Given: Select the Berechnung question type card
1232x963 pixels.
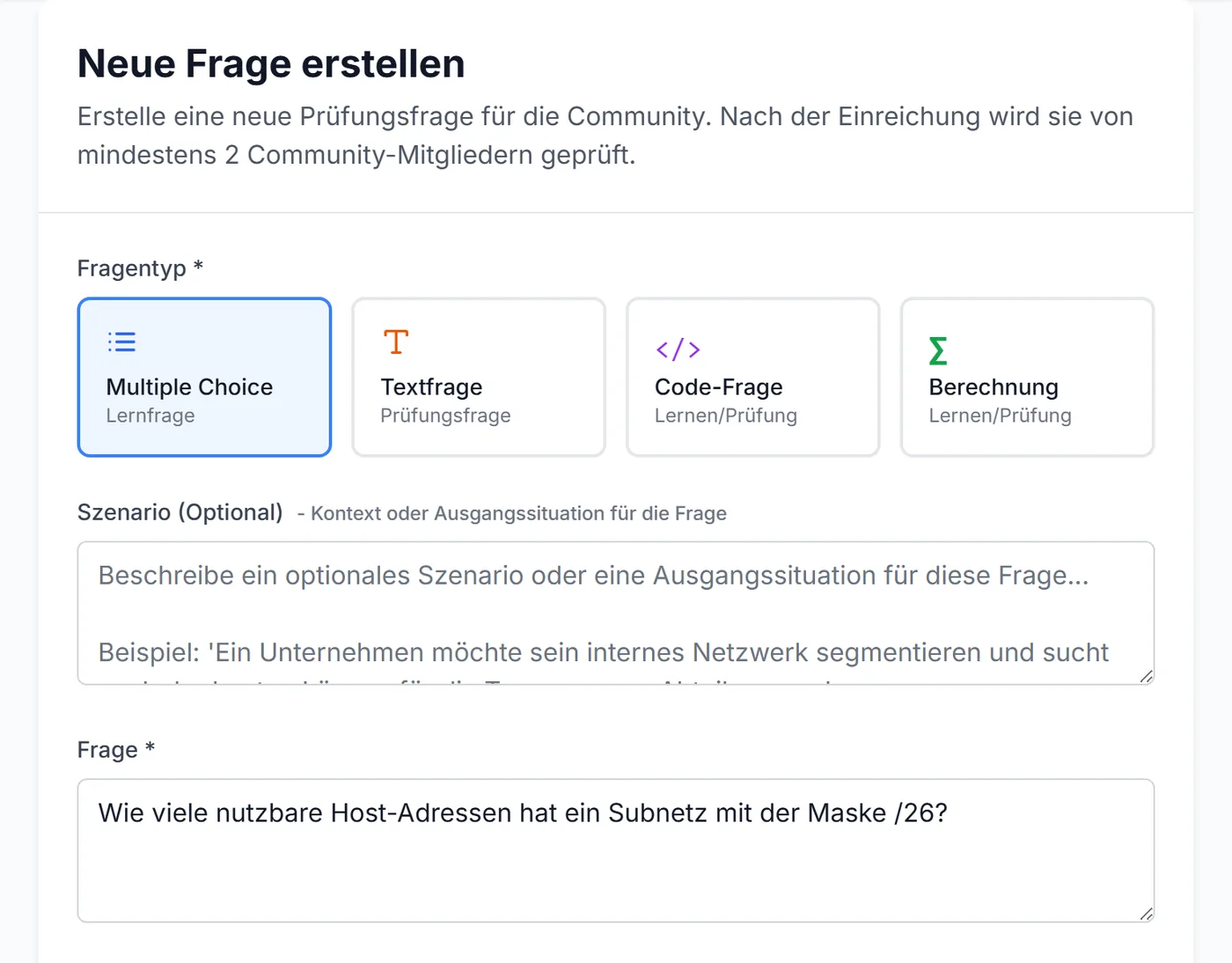Looking at the screenshot, I should [1027, 377].
